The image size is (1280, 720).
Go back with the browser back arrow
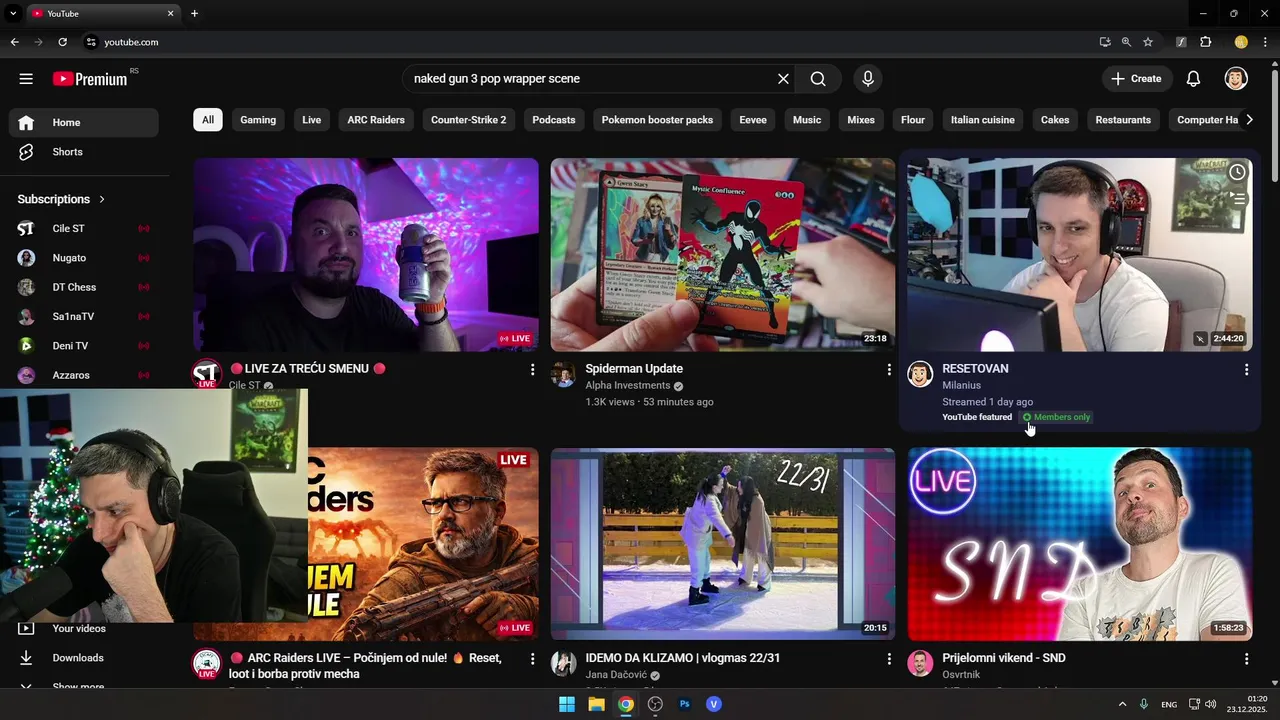pyautogui.click(x=14, y=42)
